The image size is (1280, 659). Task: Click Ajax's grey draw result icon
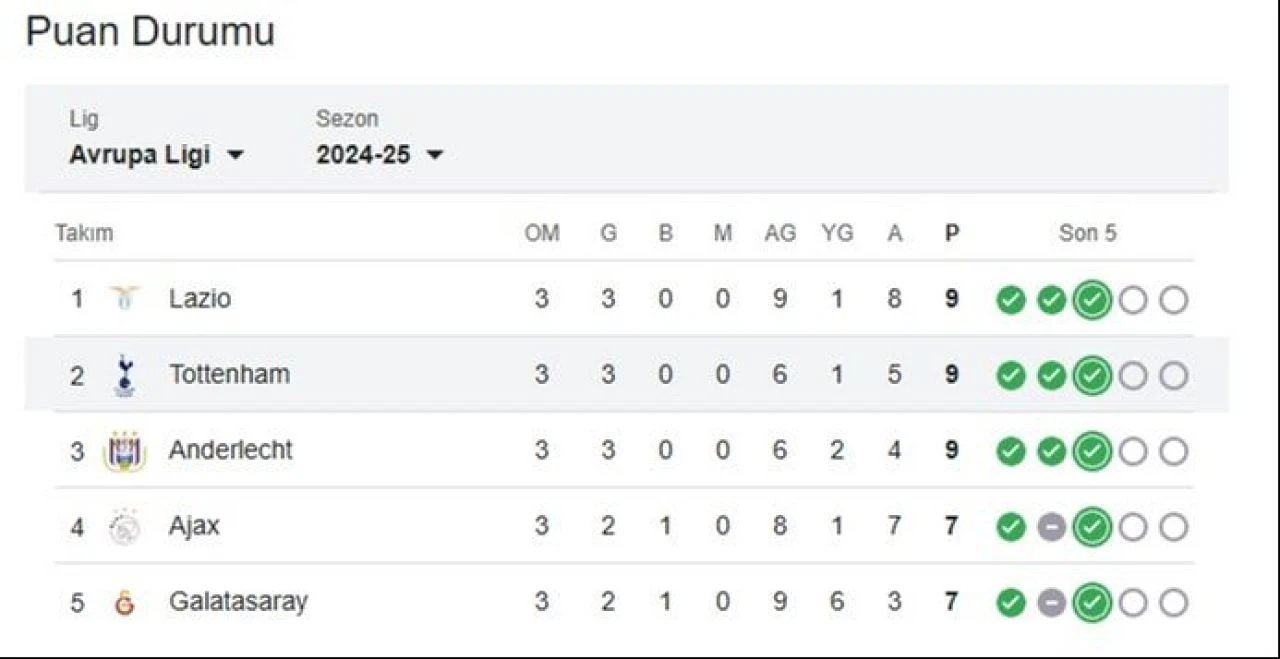coord(1051,527)
